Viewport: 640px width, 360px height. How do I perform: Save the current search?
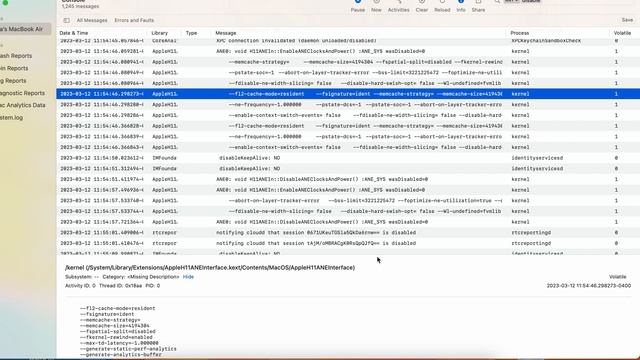tap(627, 20)
